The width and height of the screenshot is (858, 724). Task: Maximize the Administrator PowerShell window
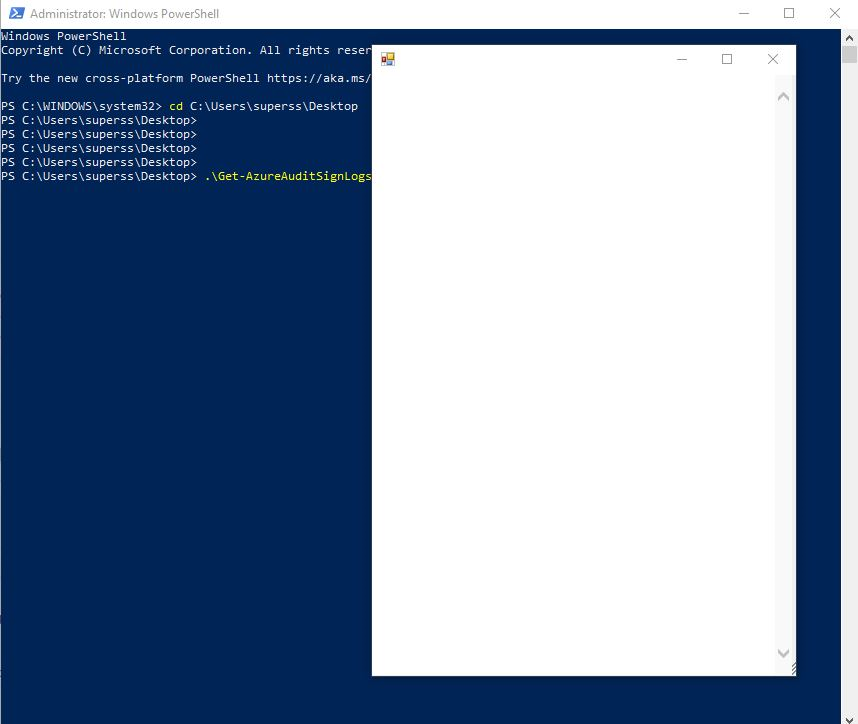[x=789, y=13]
